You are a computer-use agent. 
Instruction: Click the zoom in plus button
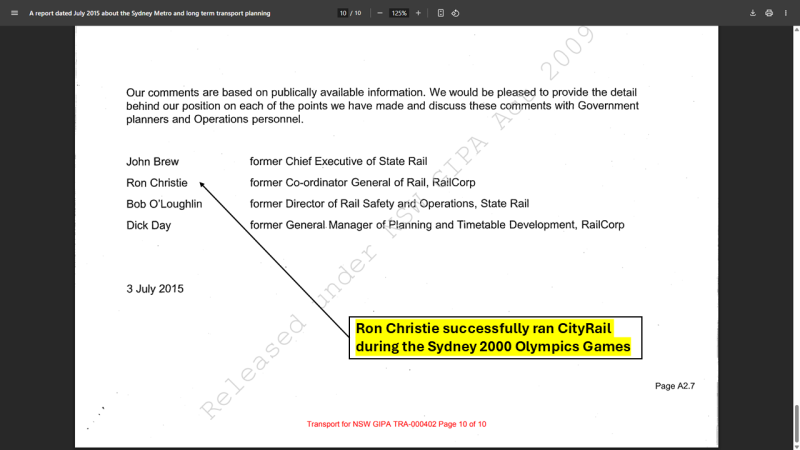(418, 13)
